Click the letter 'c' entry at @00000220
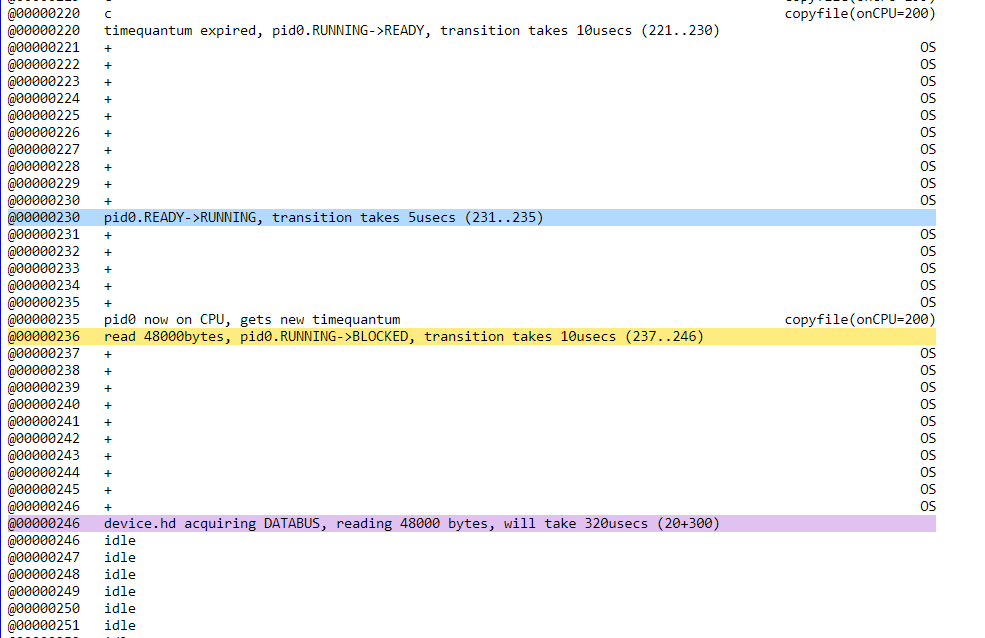985x638 pixels. coord(108,13)
